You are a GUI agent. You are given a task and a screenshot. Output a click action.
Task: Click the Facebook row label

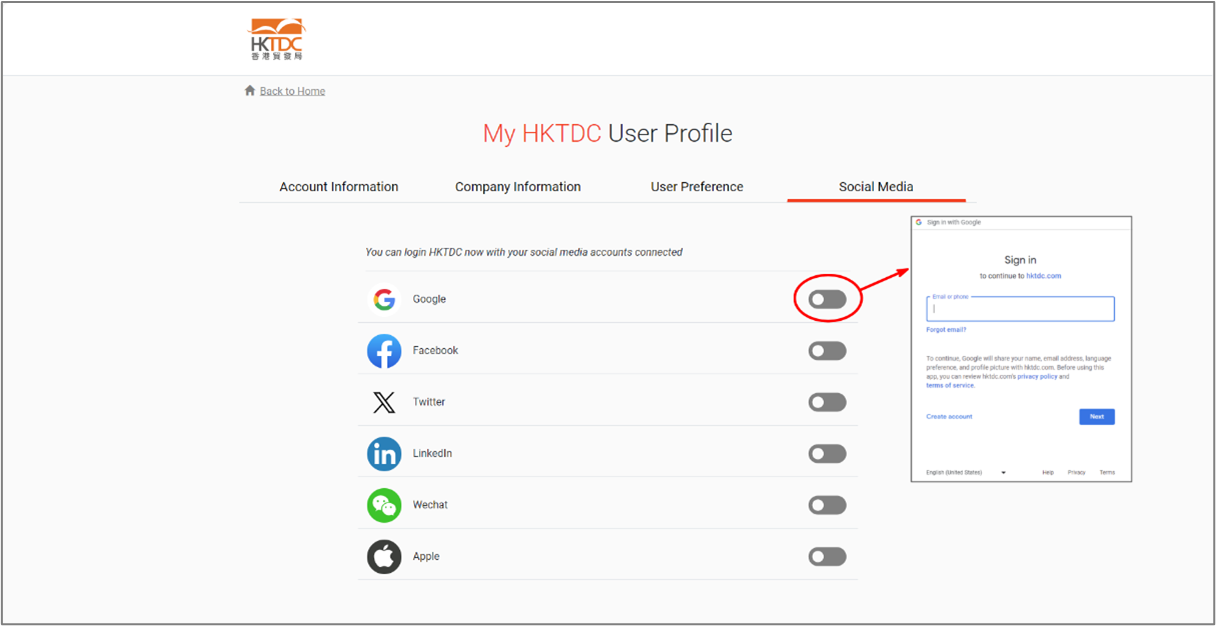tap(435, 351)
